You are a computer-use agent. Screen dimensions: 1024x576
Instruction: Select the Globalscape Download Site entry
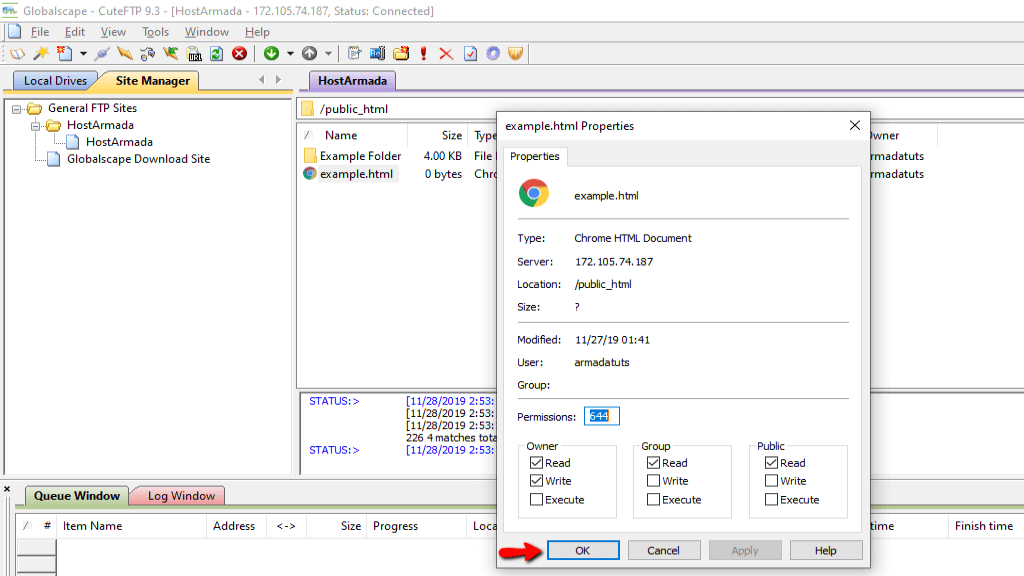point(138,159)
